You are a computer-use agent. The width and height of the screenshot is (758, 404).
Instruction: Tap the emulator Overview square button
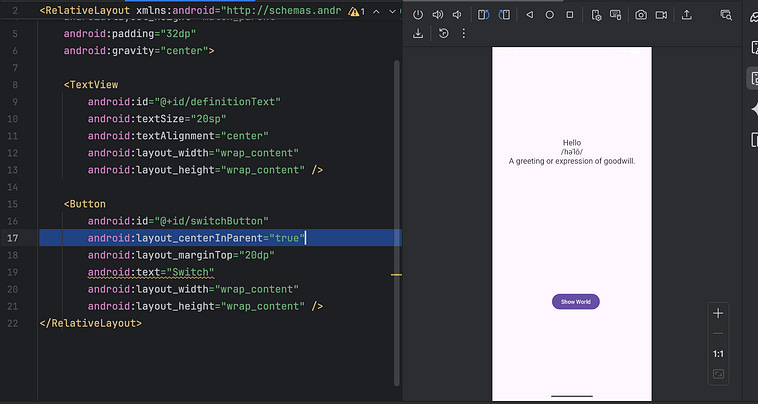pyautogui.click(x=570, y=15)
